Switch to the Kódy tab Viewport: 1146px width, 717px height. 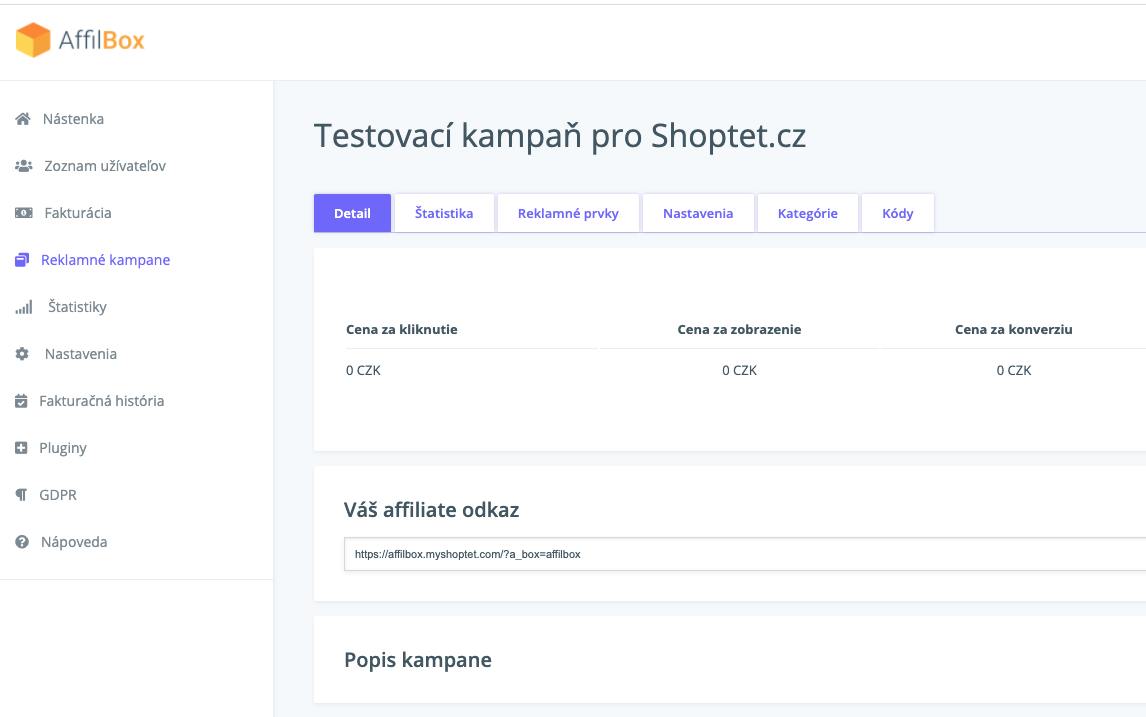[x=898, y=213]
